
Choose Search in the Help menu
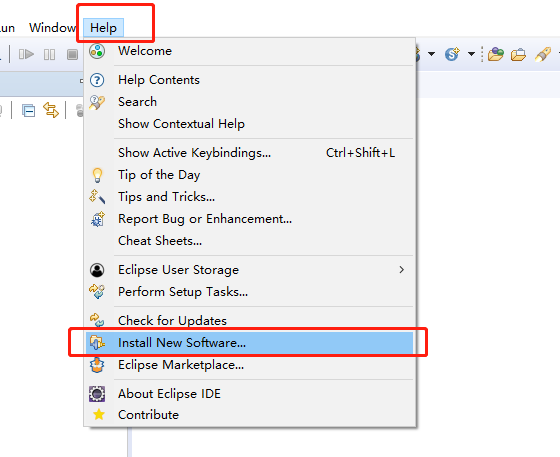pos(250,102)
